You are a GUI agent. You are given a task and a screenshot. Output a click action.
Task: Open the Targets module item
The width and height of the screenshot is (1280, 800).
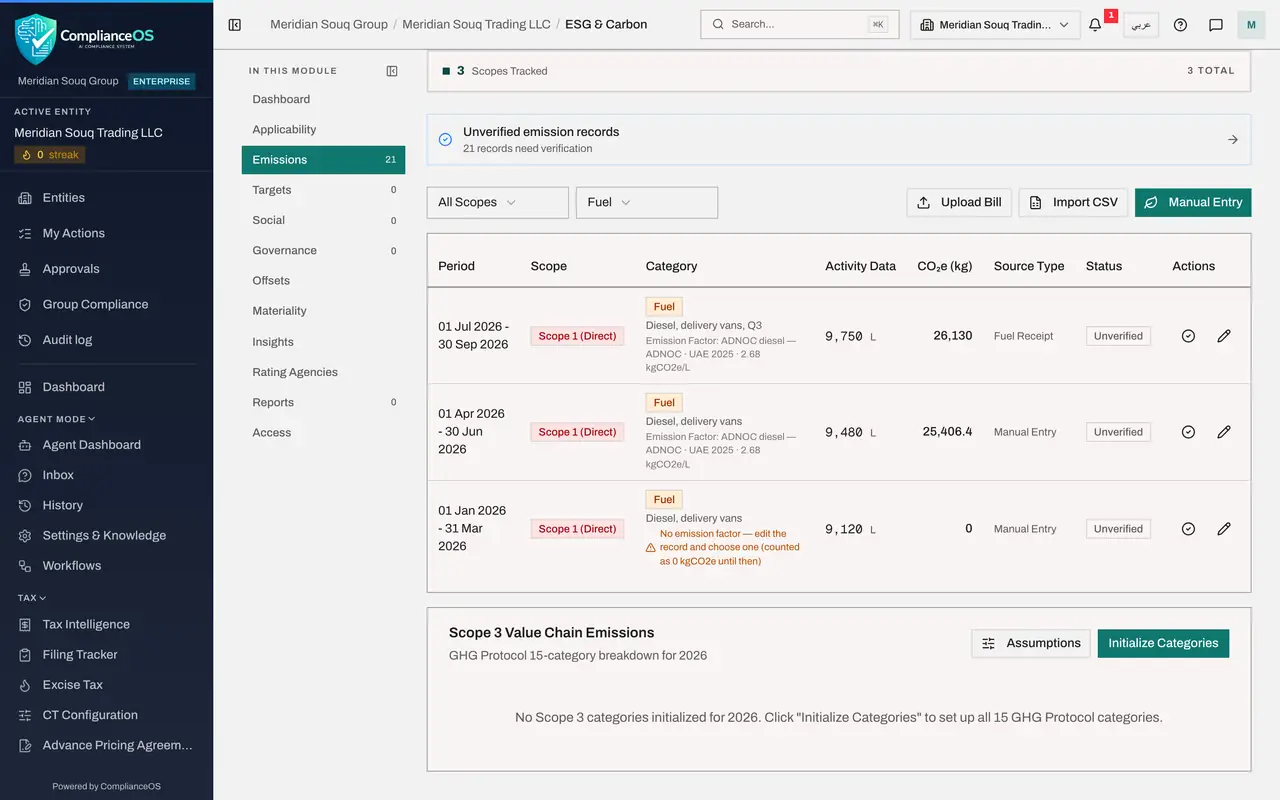pyautogui.click(x=323, y=190)
